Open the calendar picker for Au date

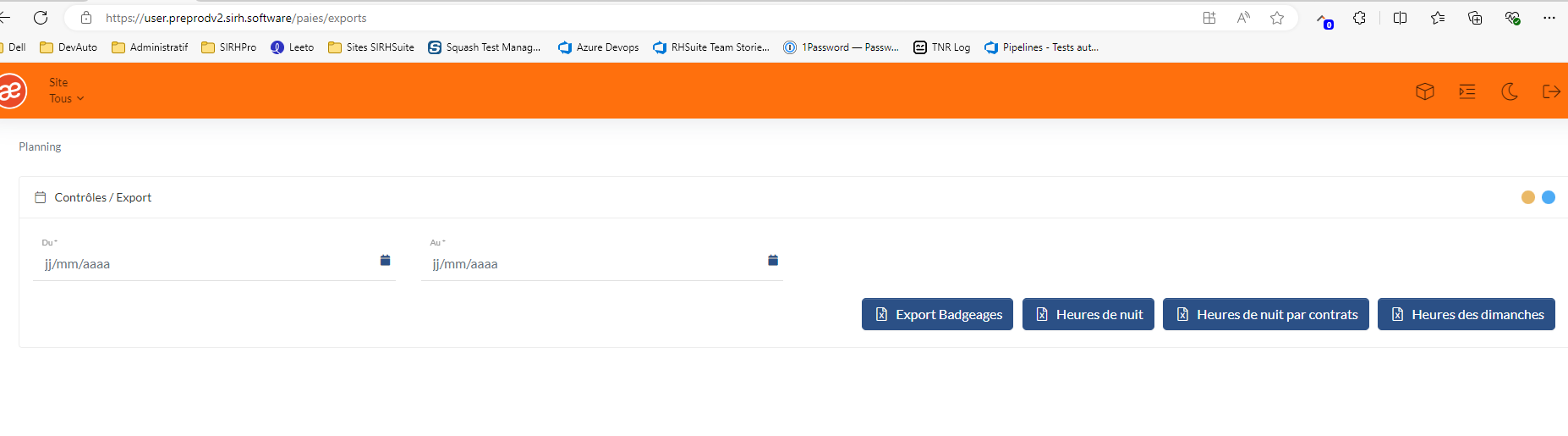tap(773, 260)
